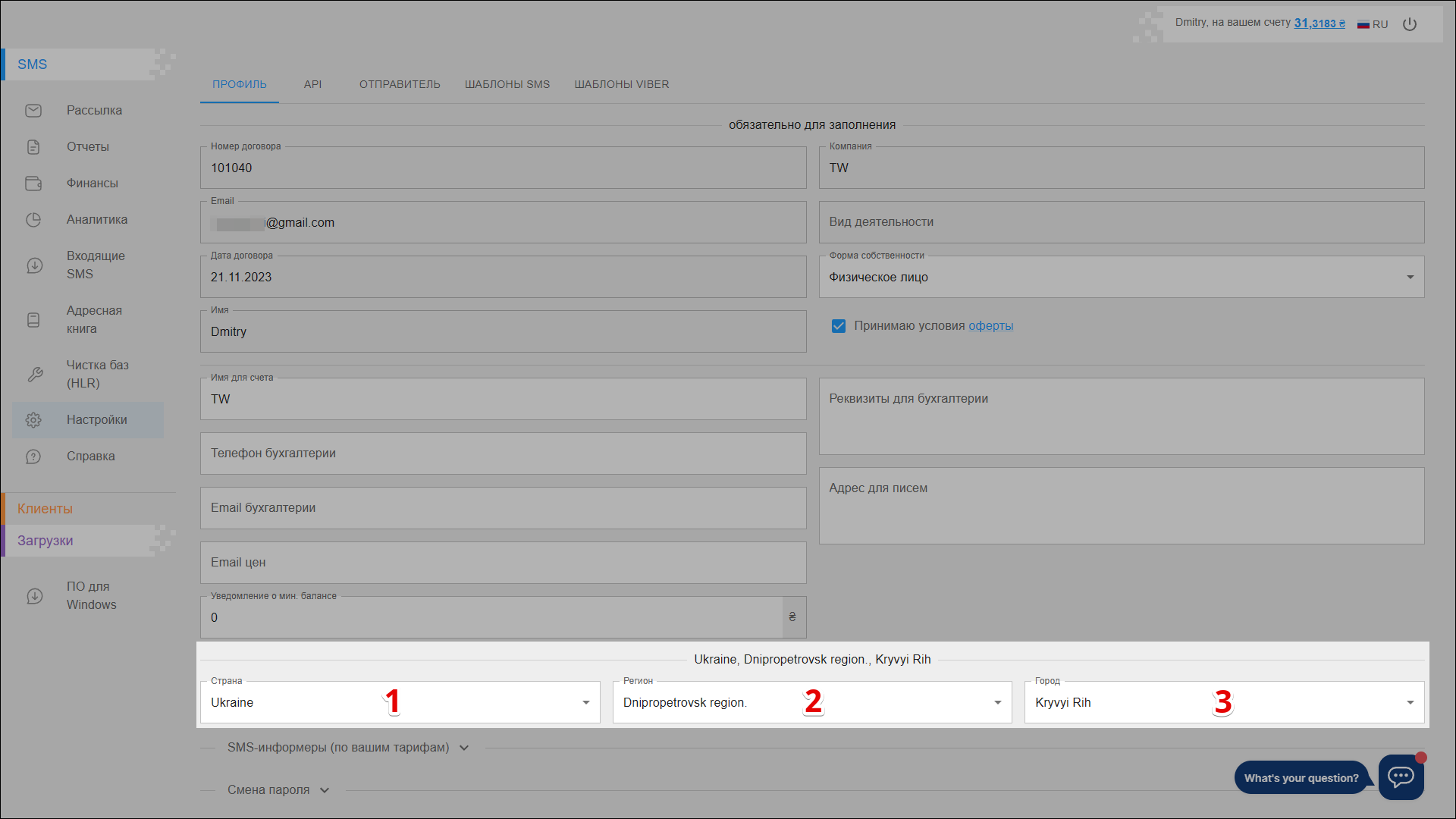The width and height of the screenshot is (1456, 819).
Task: Open the chat bubble support widget
Action: [1401, 777]
